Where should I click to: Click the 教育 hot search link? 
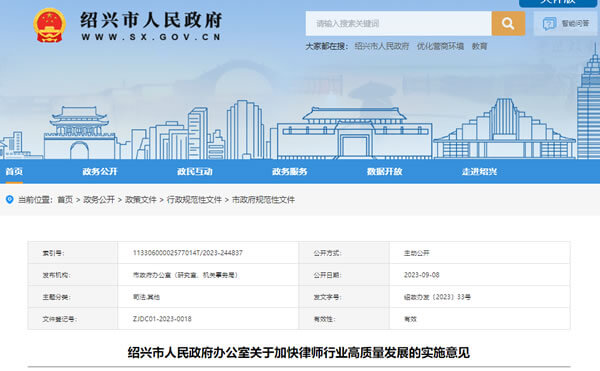479,46
